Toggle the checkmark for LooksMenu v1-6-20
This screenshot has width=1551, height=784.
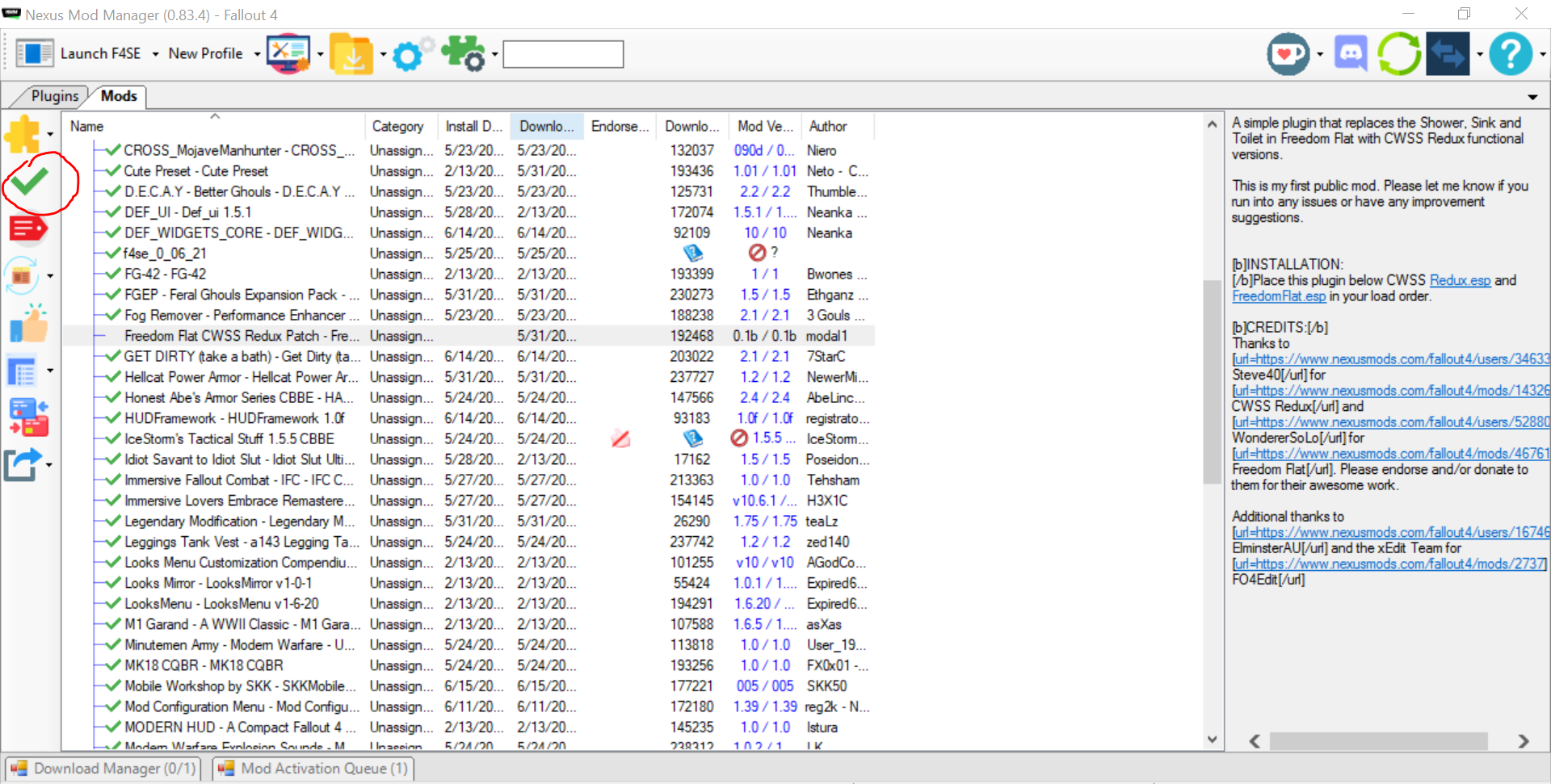coord(113,604)
